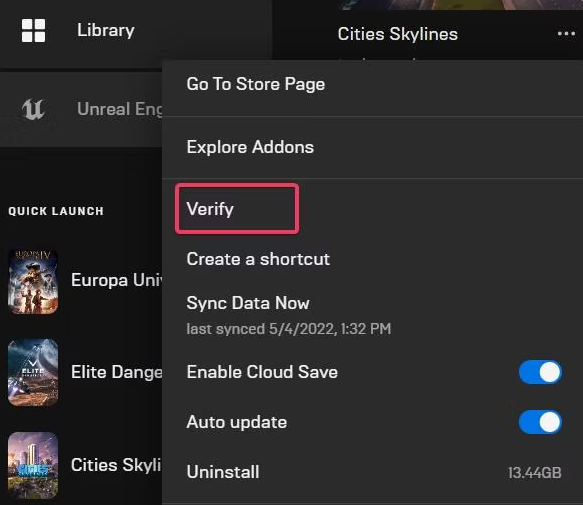Click the Library grid icon
Viewport: 583px width, 505px height.
coord(33,30)
